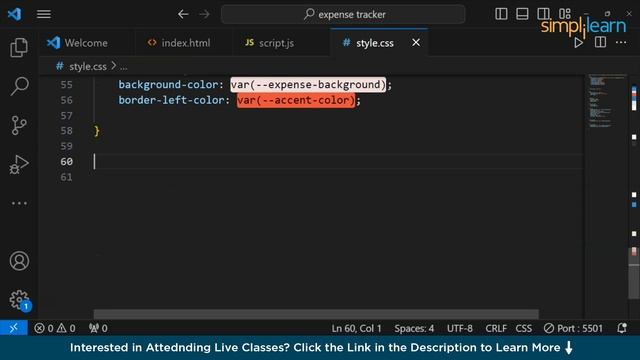Click Ln 60, Col 1 in status bar
This screenshot has height=360, width=640.
356,328
